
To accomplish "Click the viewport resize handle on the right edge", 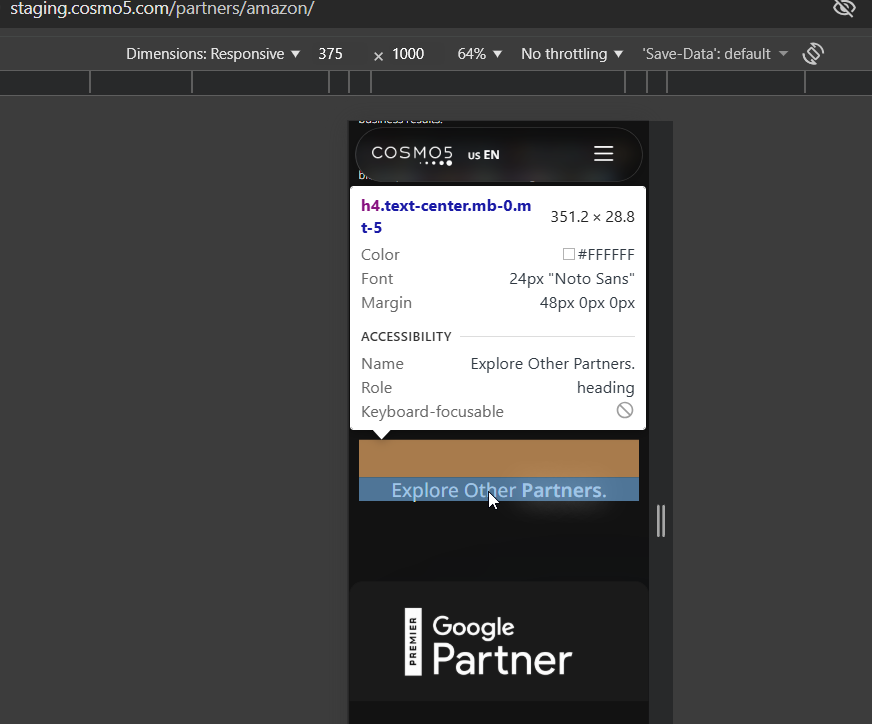I will pos(661,521).
